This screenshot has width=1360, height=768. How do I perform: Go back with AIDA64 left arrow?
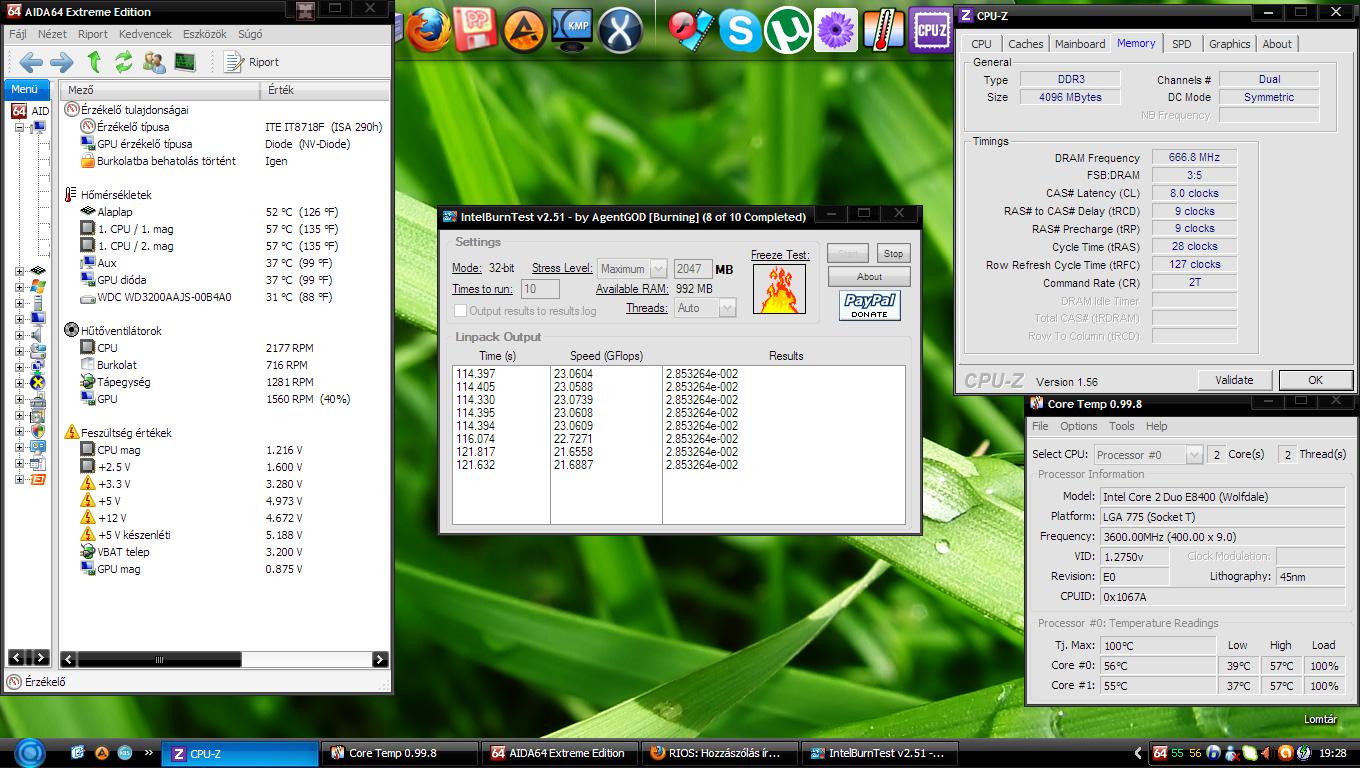tap(31, 62)
